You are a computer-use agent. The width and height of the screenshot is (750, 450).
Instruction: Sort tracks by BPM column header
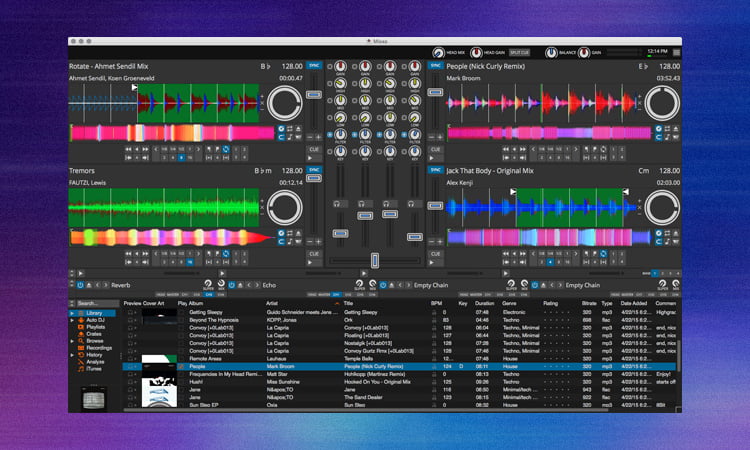pyautogui.click(x=435, y=302)
